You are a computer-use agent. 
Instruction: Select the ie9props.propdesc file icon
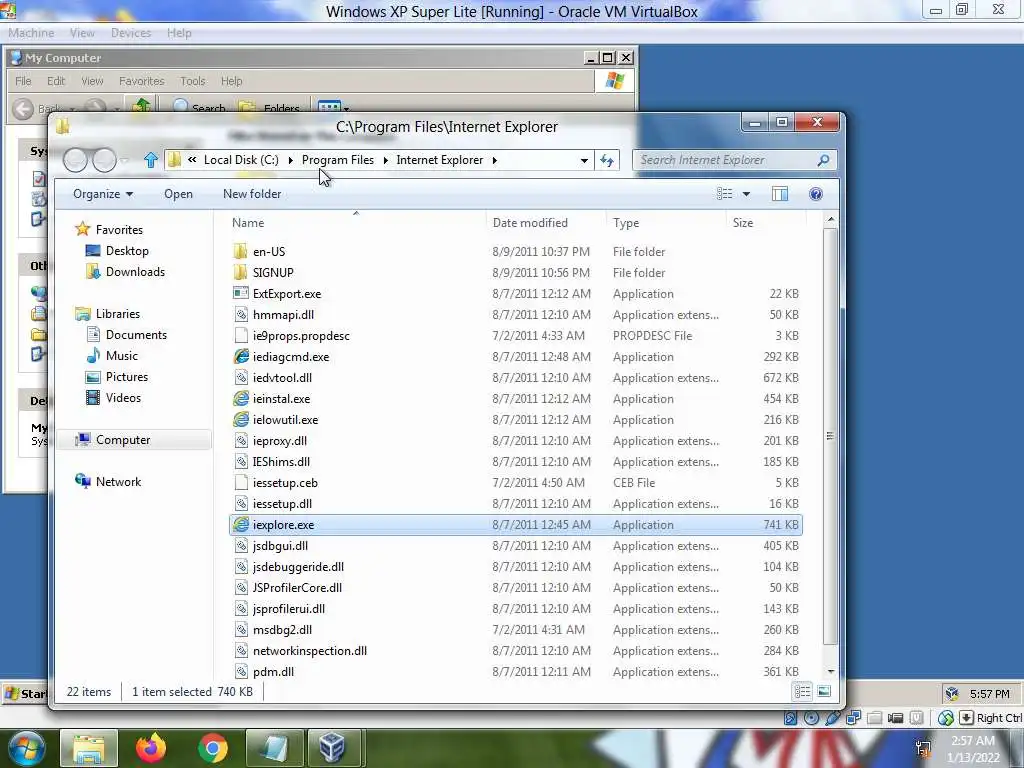pyautogui.click(x=241, y=336)
